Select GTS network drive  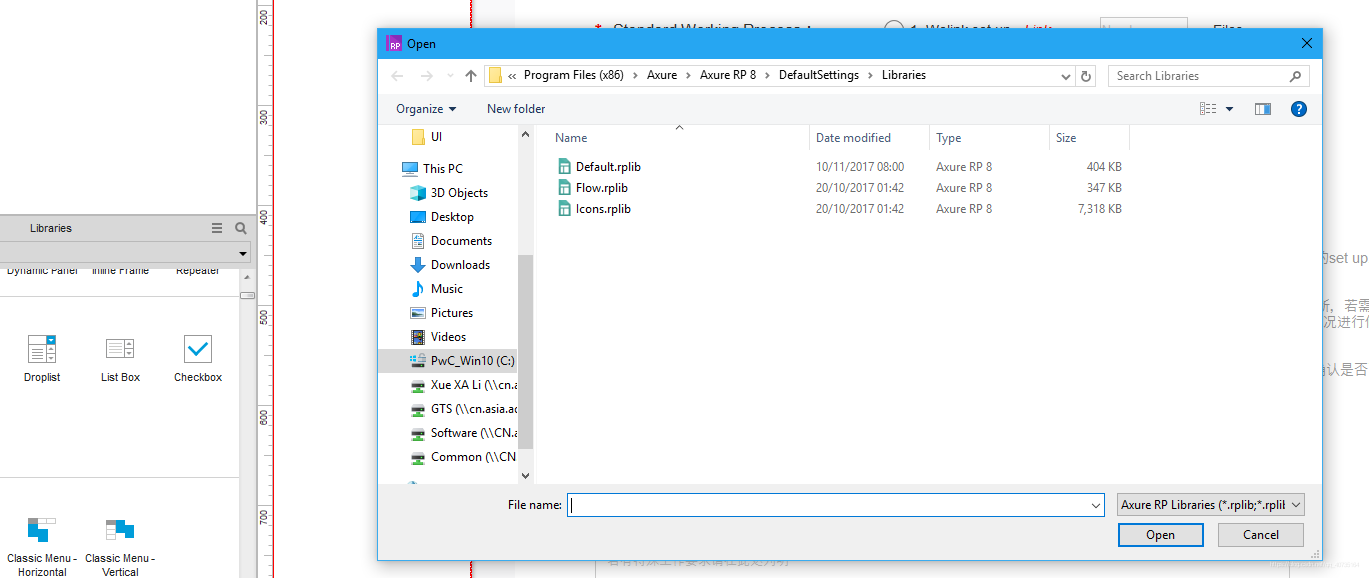[463, 409]
